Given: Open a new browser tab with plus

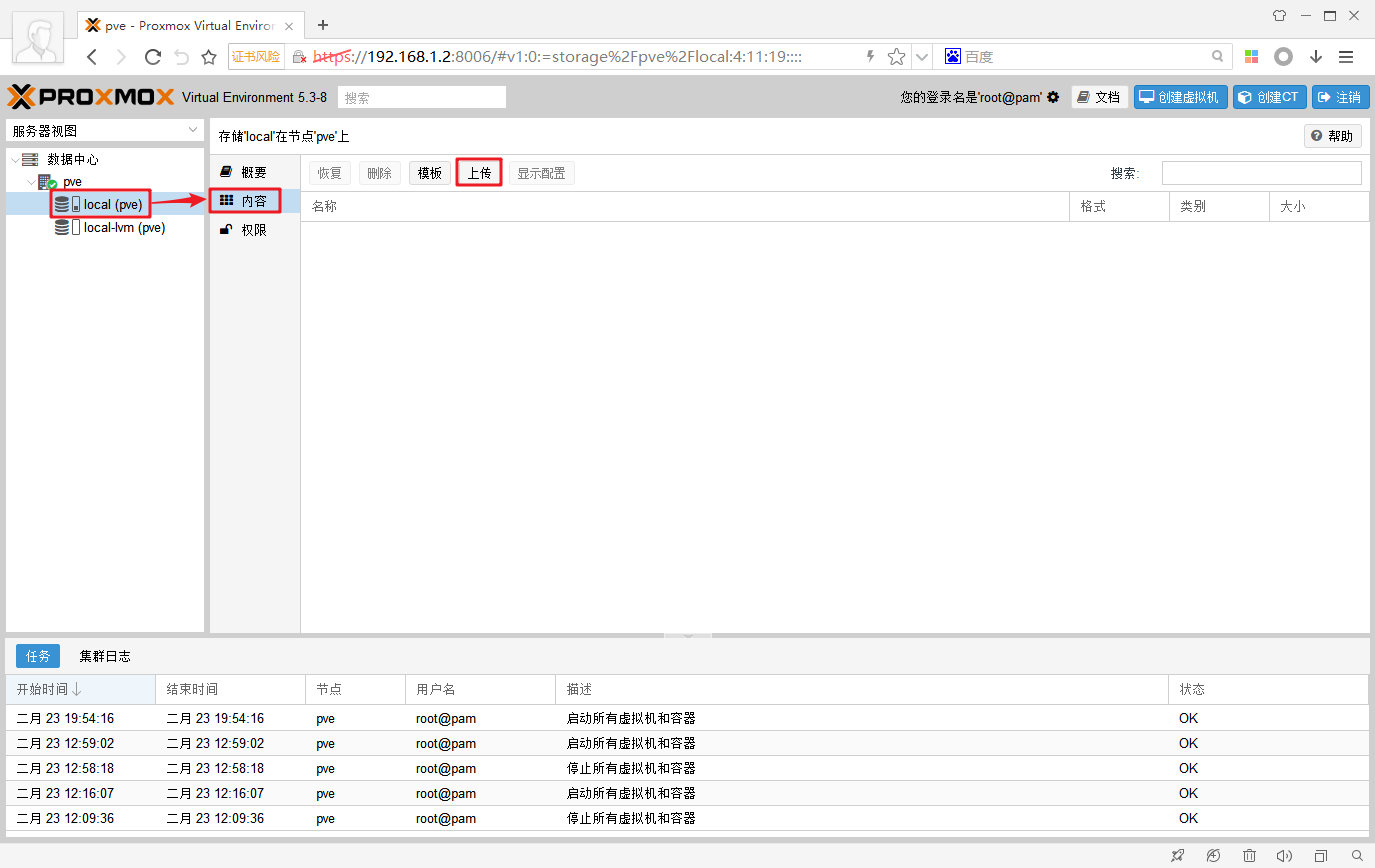Looking at the screenshot, I should point(322,25).
